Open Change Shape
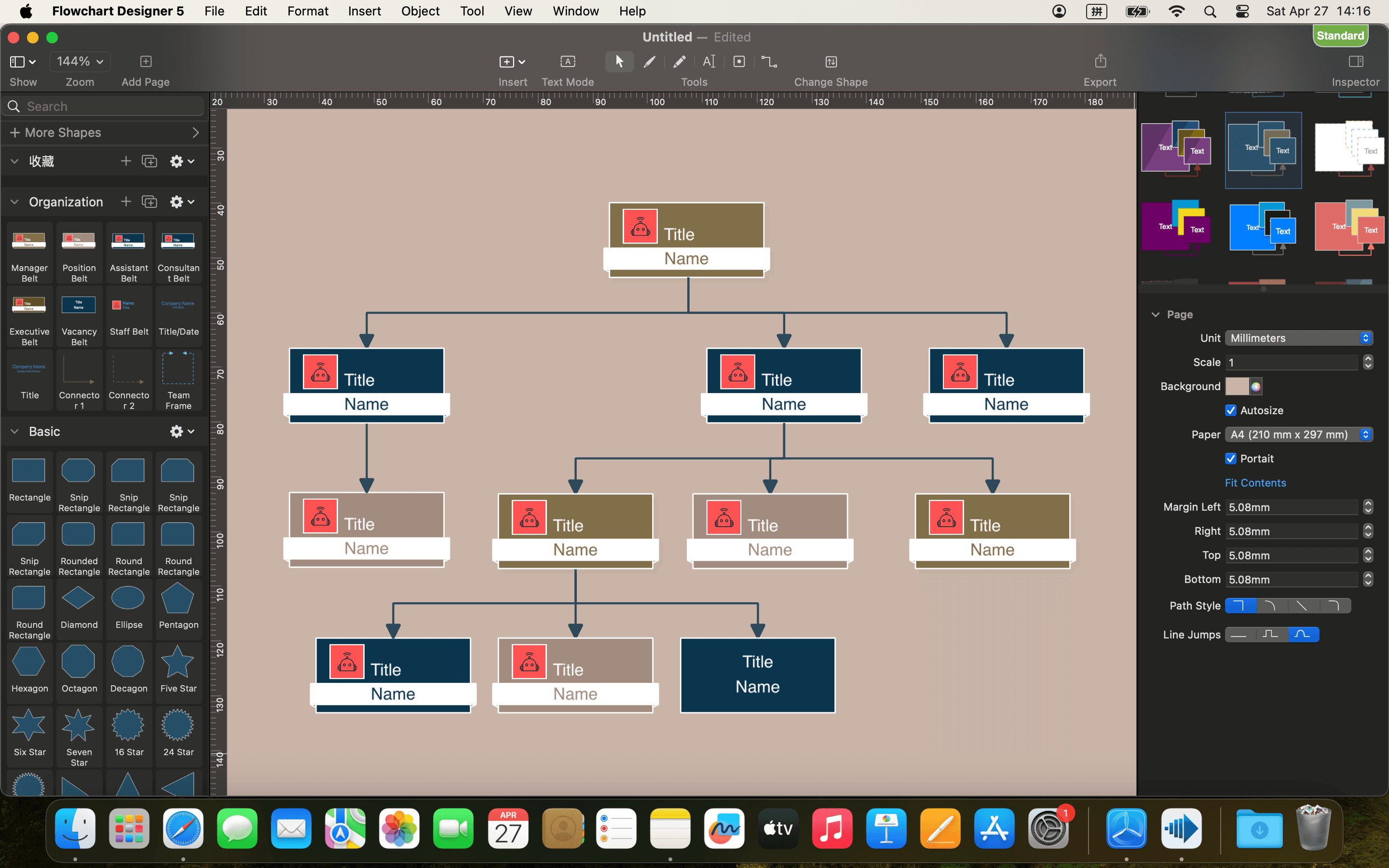 pyautogui.click(x=831, y=61)
